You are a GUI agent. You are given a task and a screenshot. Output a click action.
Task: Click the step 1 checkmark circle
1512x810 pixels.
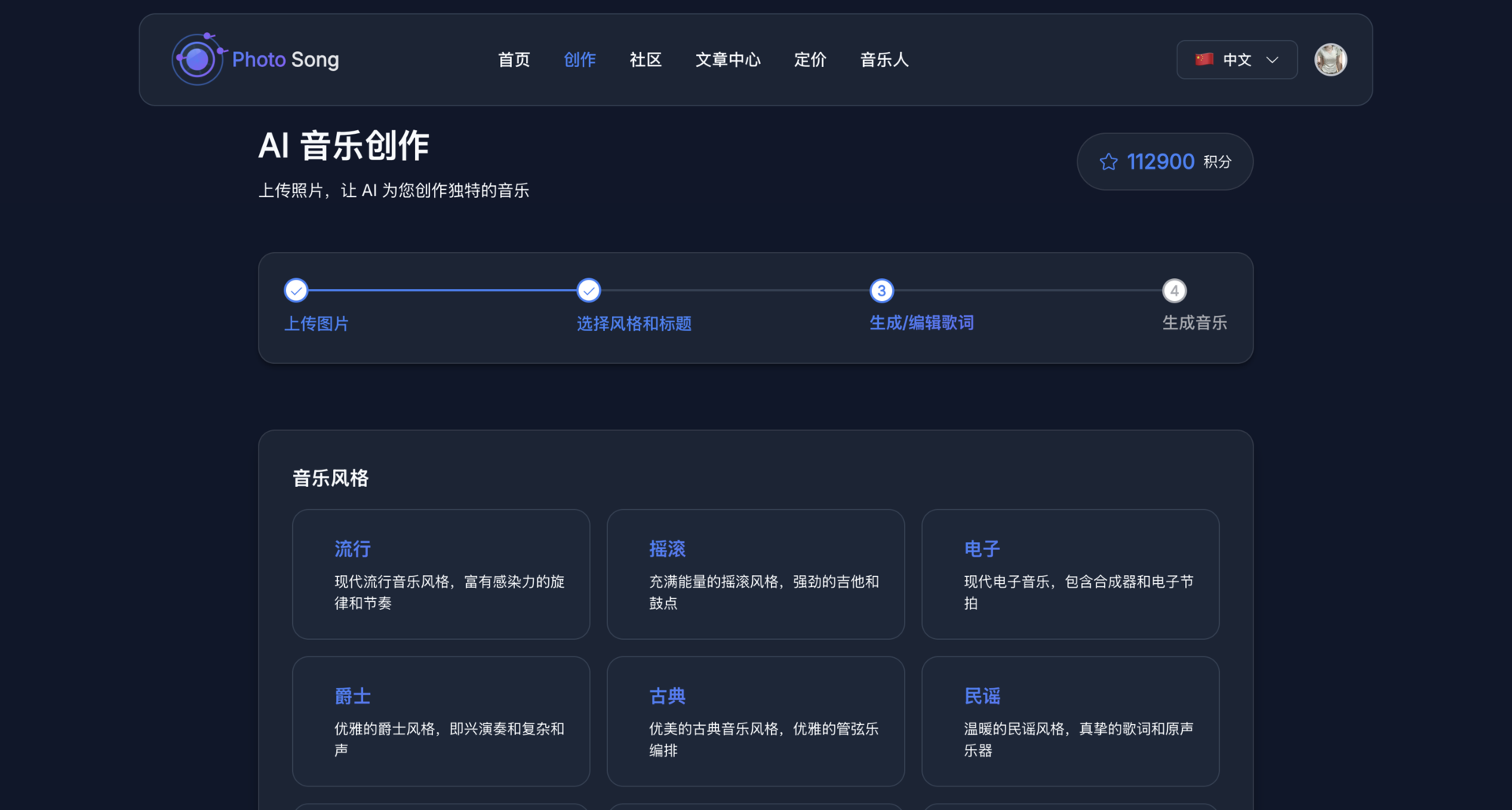coord(296,291)
